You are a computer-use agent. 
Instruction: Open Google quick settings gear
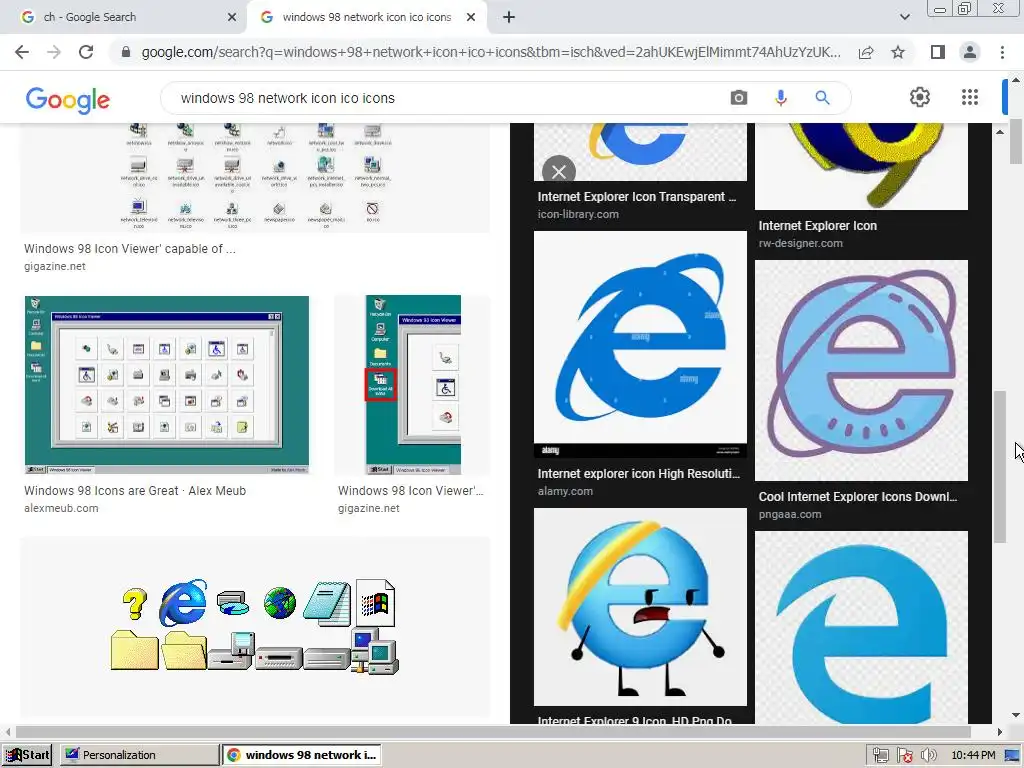point(920,97)
